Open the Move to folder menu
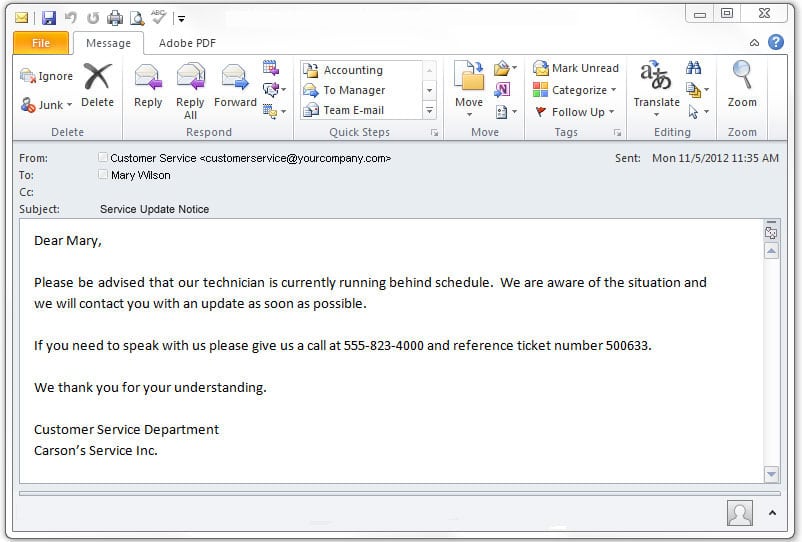The image size is (802, 542). click(469, 89)
